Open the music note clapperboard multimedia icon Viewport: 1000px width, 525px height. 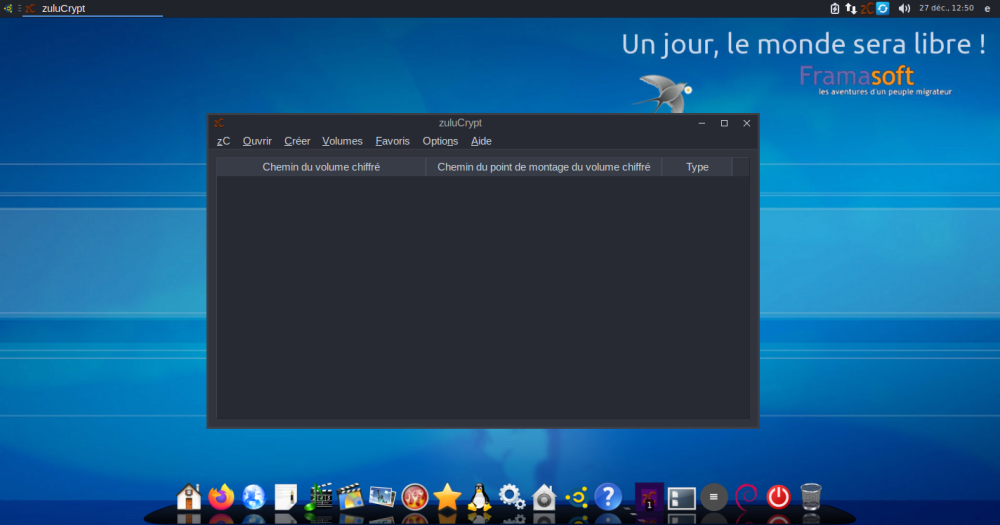pos(318,496)
